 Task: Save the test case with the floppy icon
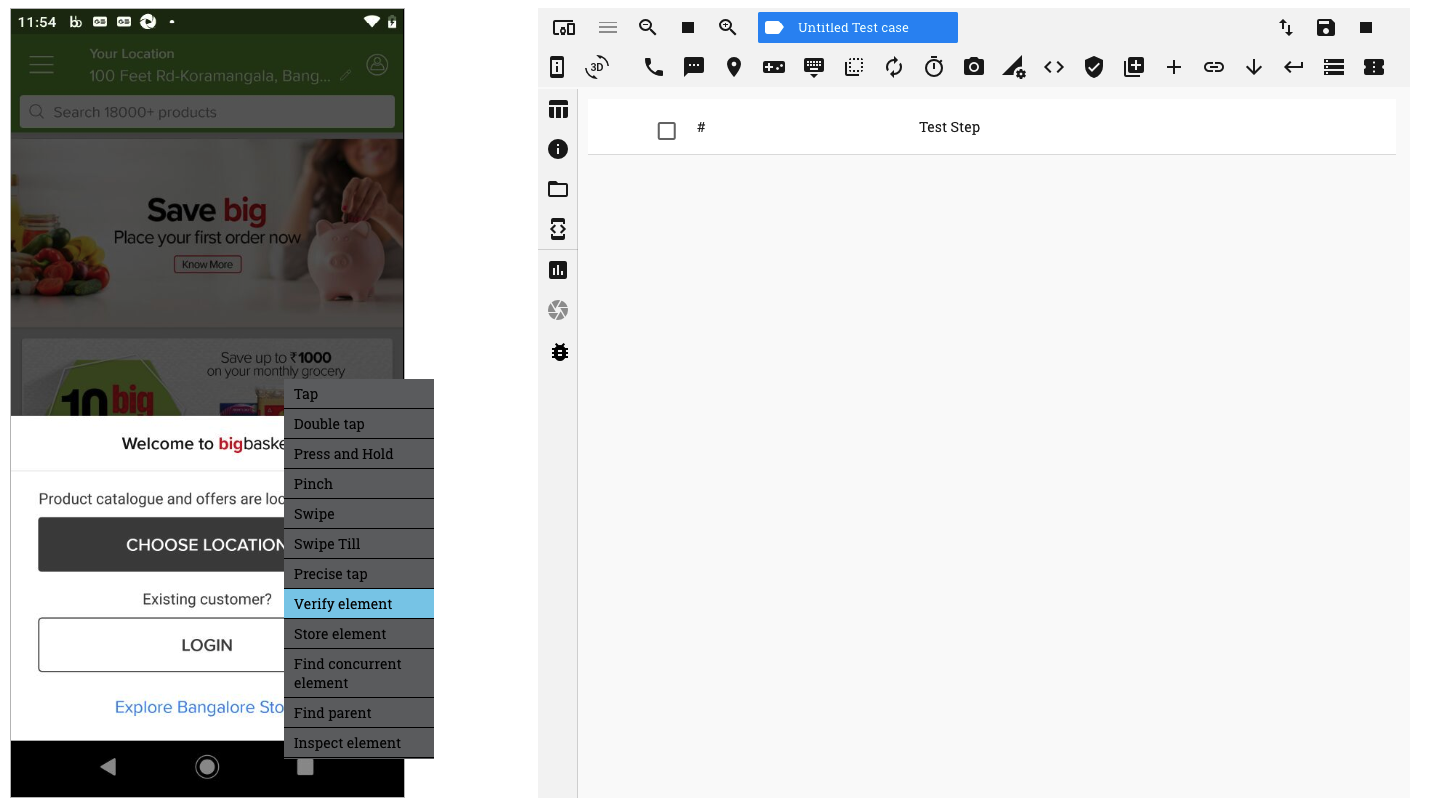point(1325,28)
